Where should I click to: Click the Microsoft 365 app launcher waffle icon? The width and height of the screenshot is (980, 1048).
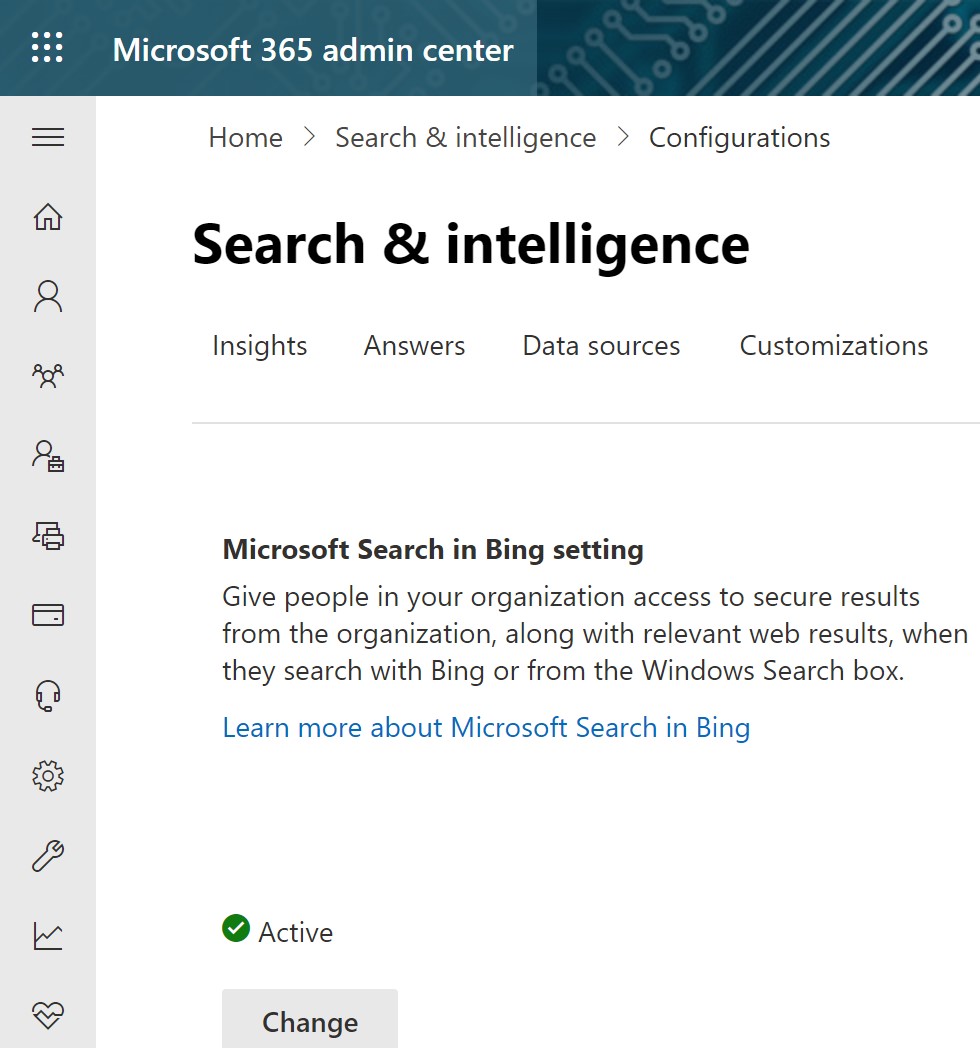click(x=46, y=47)
